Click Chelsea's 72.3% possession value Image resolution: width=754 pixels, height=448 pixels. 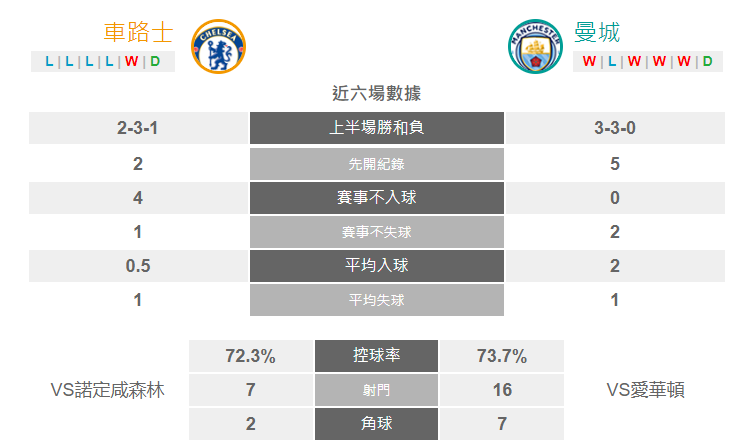tap(251, 356)
